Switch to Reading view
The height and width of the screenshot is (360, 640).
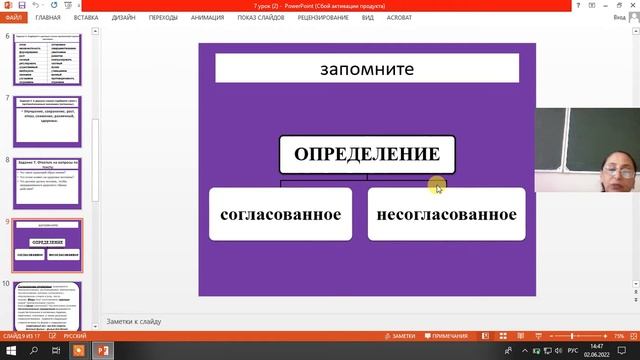click(521, 336)
